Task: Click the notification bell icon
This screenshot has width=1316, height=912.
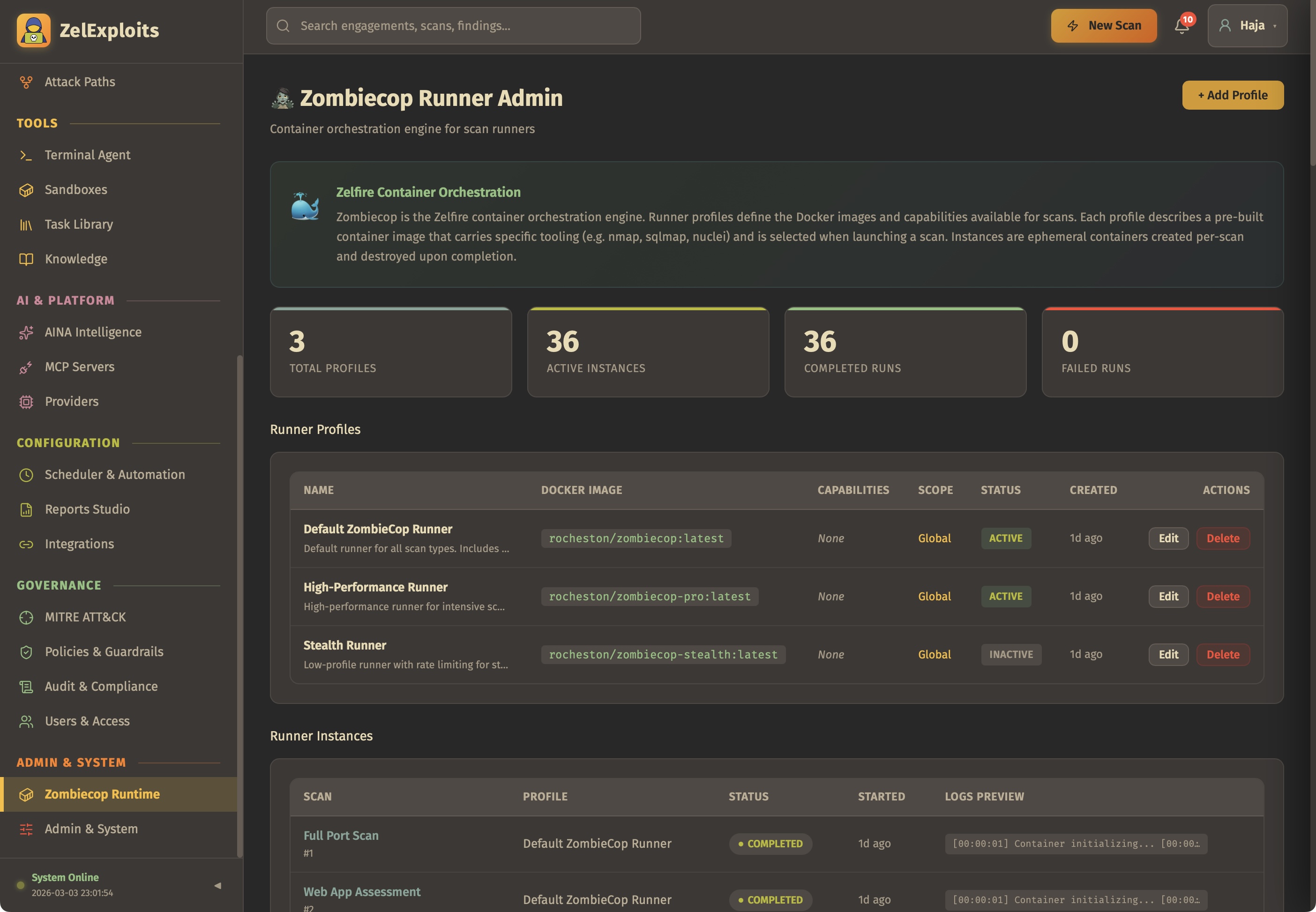Action: 1181,26
